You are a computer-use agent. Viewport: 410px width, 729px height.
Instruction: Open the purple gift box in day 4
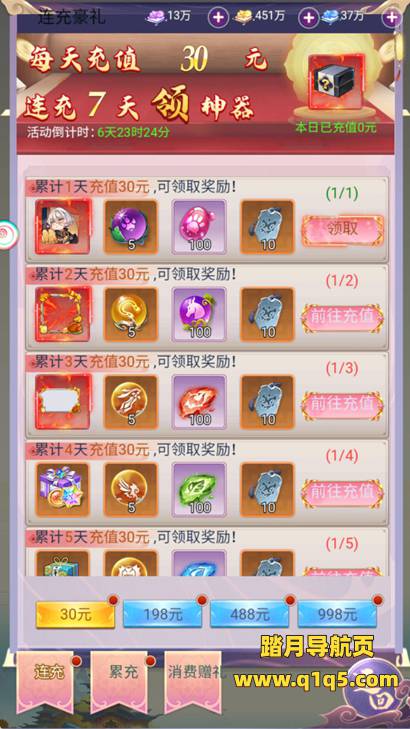(63, 489)
